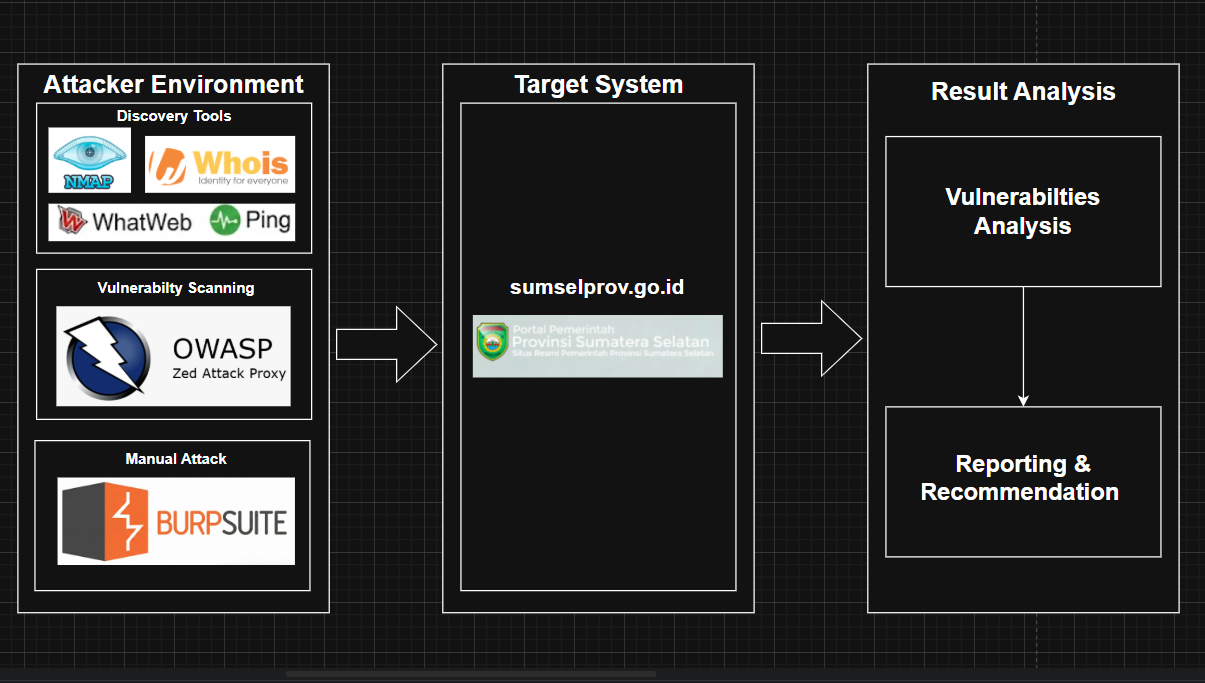Click the Vulnerabilties Analysis box
The width and height of the screenshot is (1205, 683).
[1023, 212]
